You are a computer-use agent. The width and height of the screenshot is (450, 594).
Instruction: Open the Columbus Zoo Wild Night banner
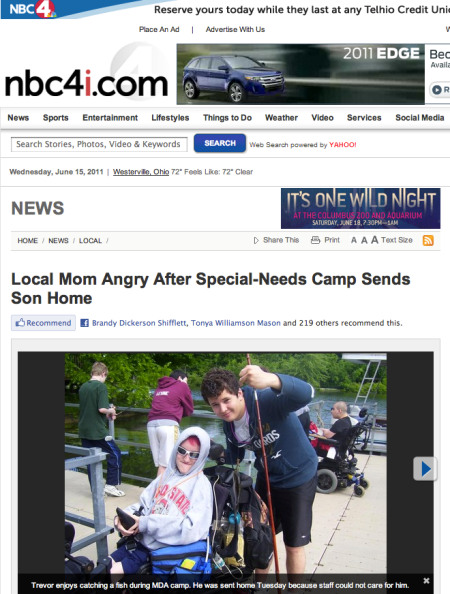click(x=361, y=208)
